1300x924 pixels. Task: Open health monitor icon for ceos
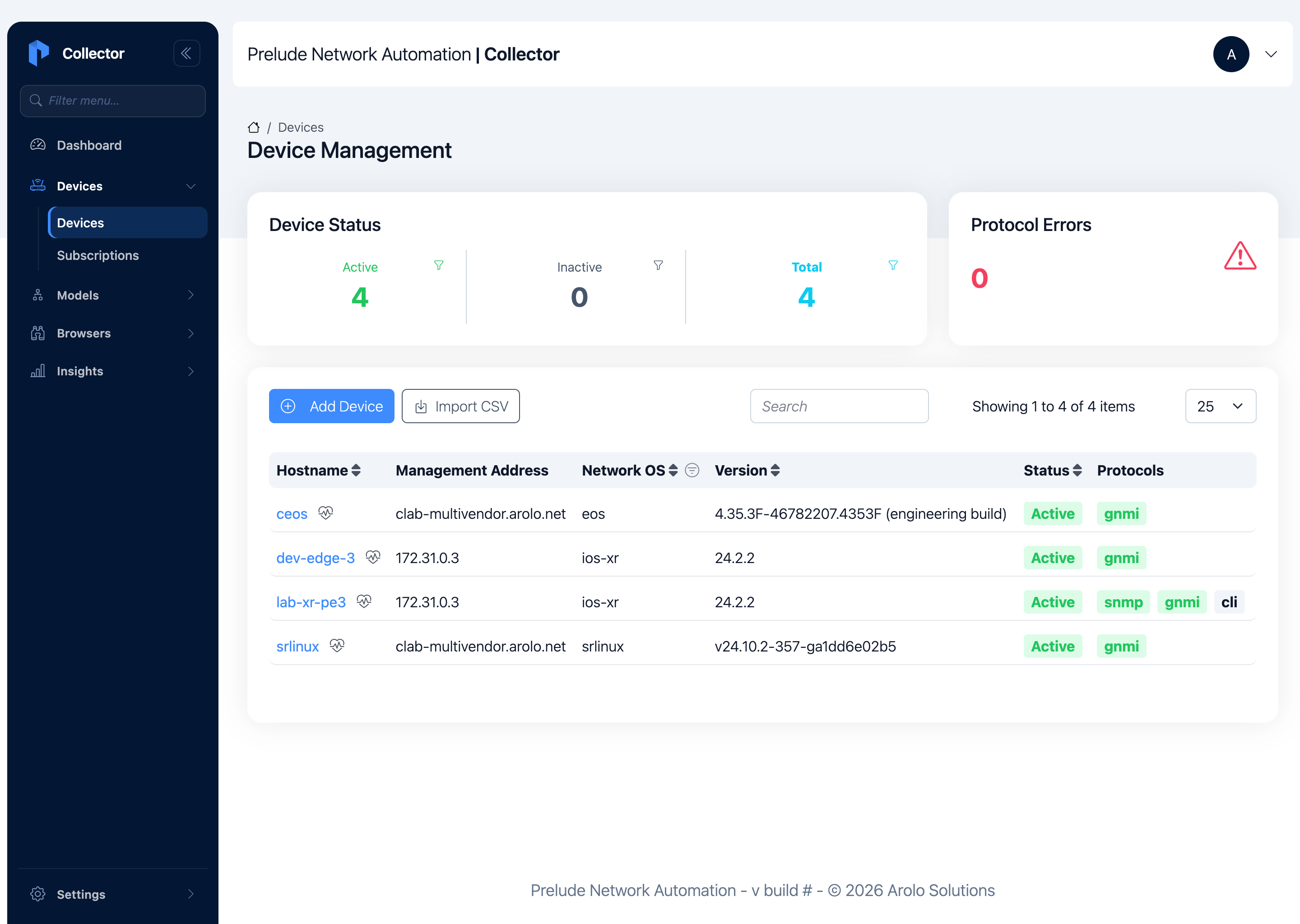coord(325,513)
